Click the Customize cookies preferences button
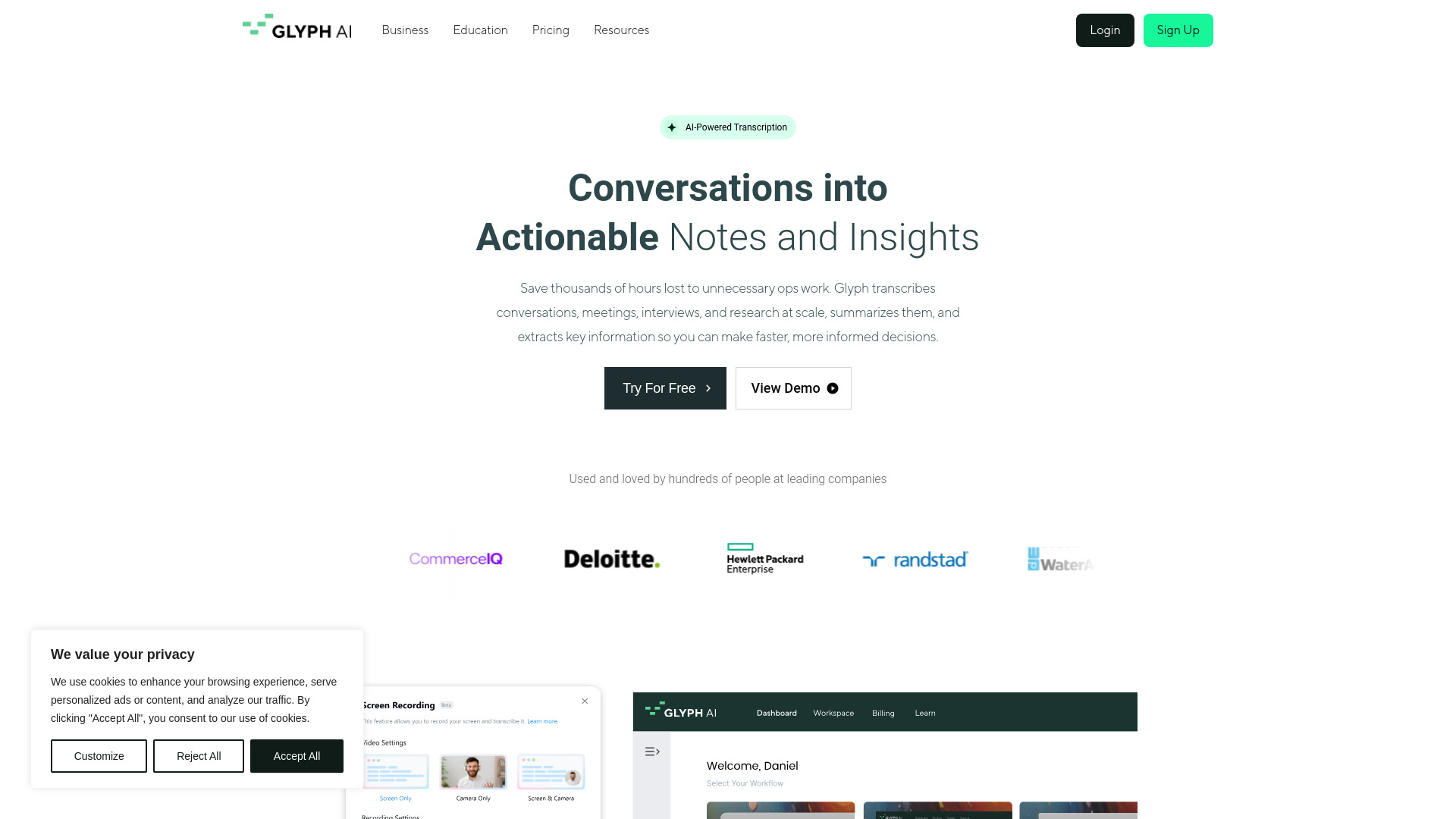 (x=98, y=756)
